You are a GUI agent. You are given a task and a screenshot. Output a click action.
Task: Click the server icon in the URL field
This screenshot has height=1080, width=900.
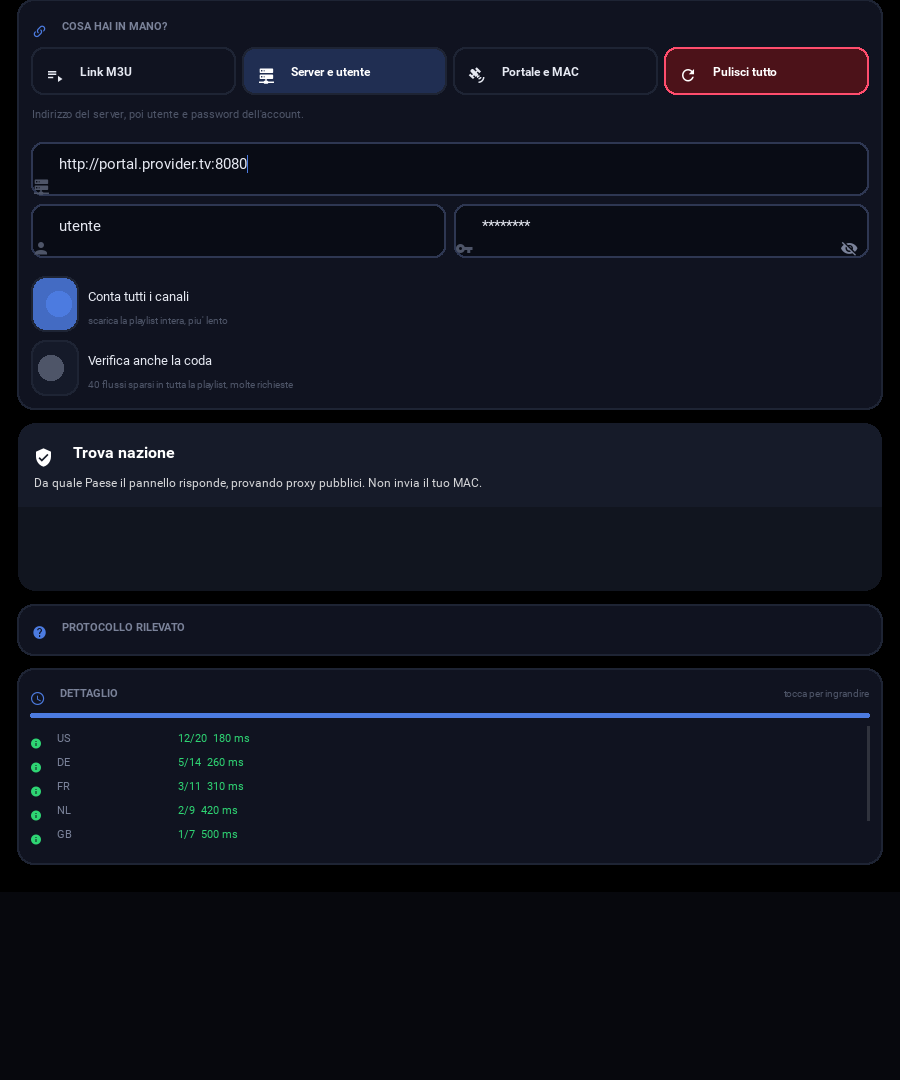point(41,186)
